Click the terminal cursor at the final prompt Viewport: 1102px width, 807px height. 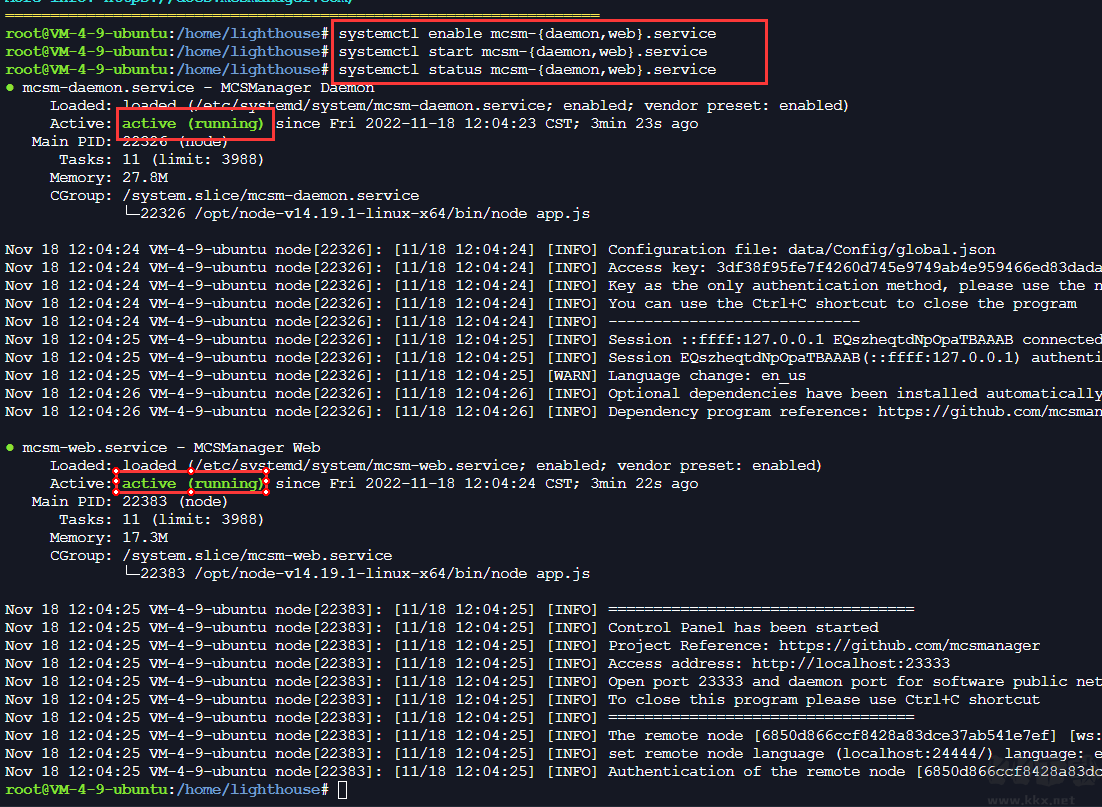click(342, 790)
